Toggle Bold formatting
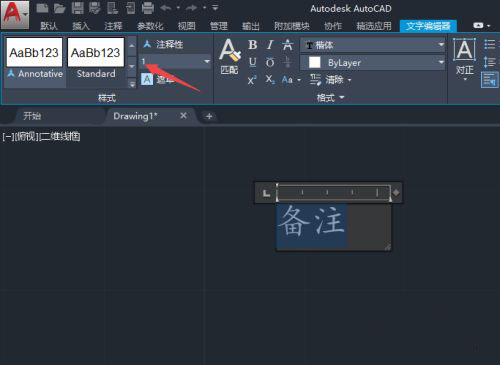This screenshot has height=365, width=500. 253,45
